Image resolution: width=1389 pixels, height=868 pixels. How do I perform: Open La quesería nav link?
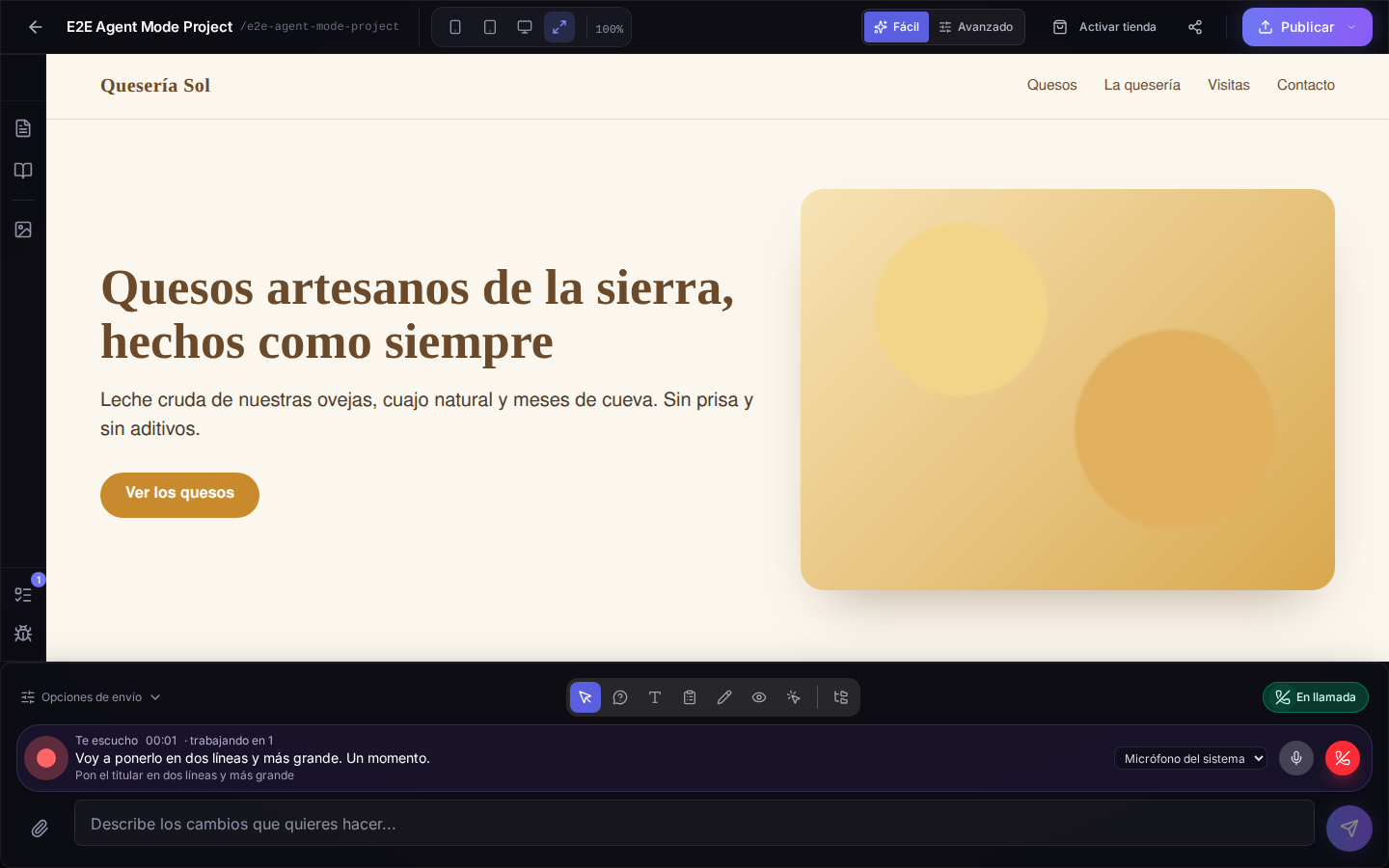1142,85
